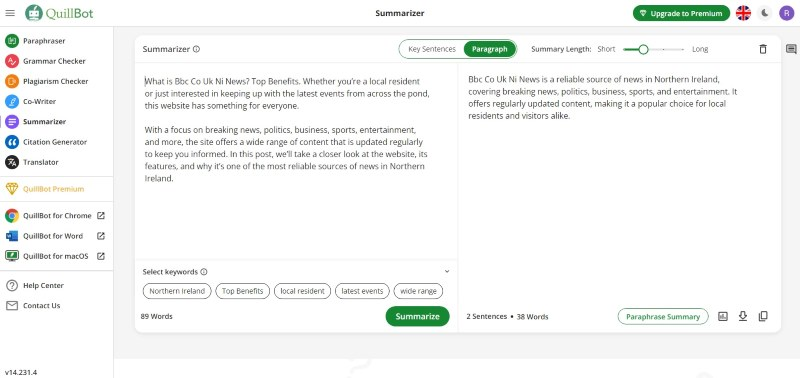Select the Paragraph mode option

pyautogui.click(x=490, y=49)
